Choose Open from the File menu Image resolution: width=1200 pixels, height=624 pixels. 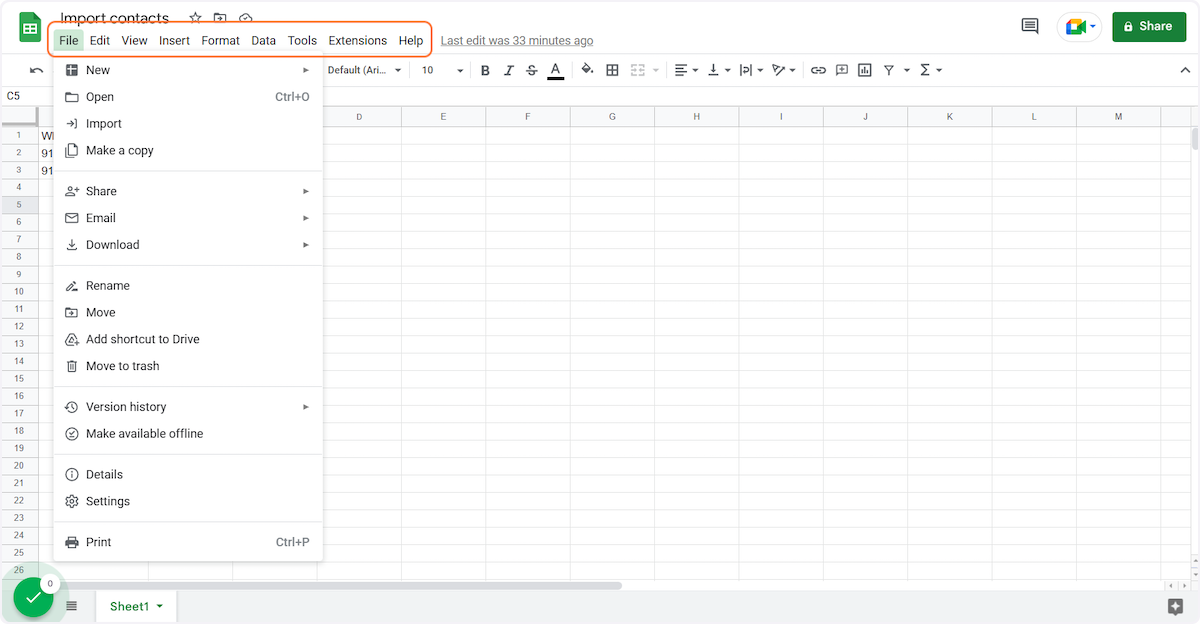tap(188, 97)
